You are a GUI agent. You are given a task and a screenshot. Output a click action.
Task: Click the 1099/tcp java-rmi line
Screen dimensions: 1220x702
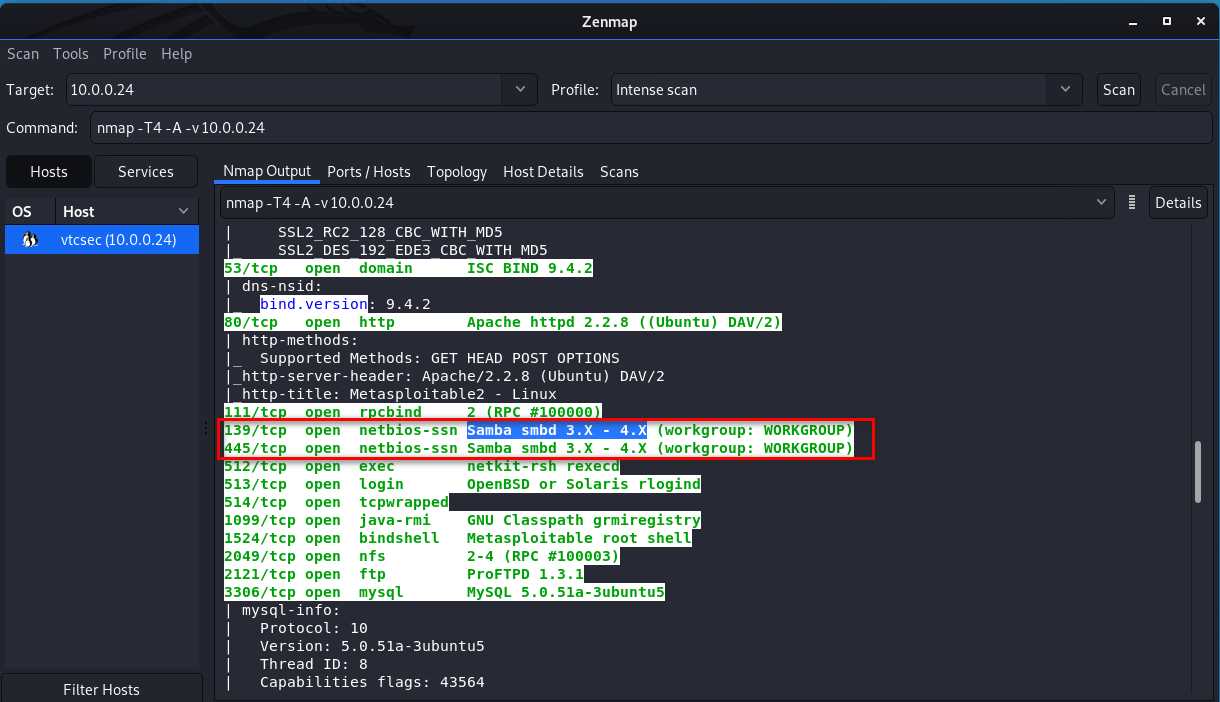point(462,520)
